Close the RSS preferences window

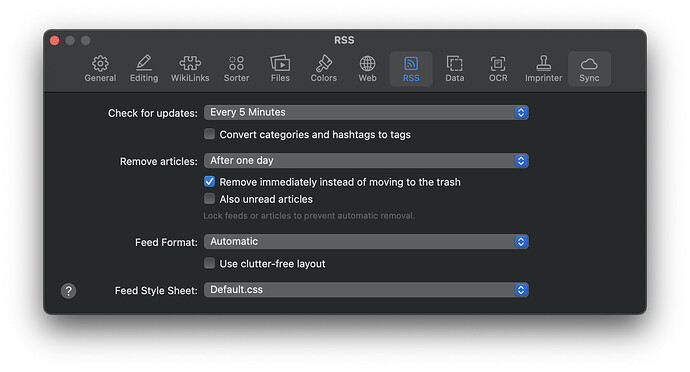pyautogui.click(x=55, y=41)
